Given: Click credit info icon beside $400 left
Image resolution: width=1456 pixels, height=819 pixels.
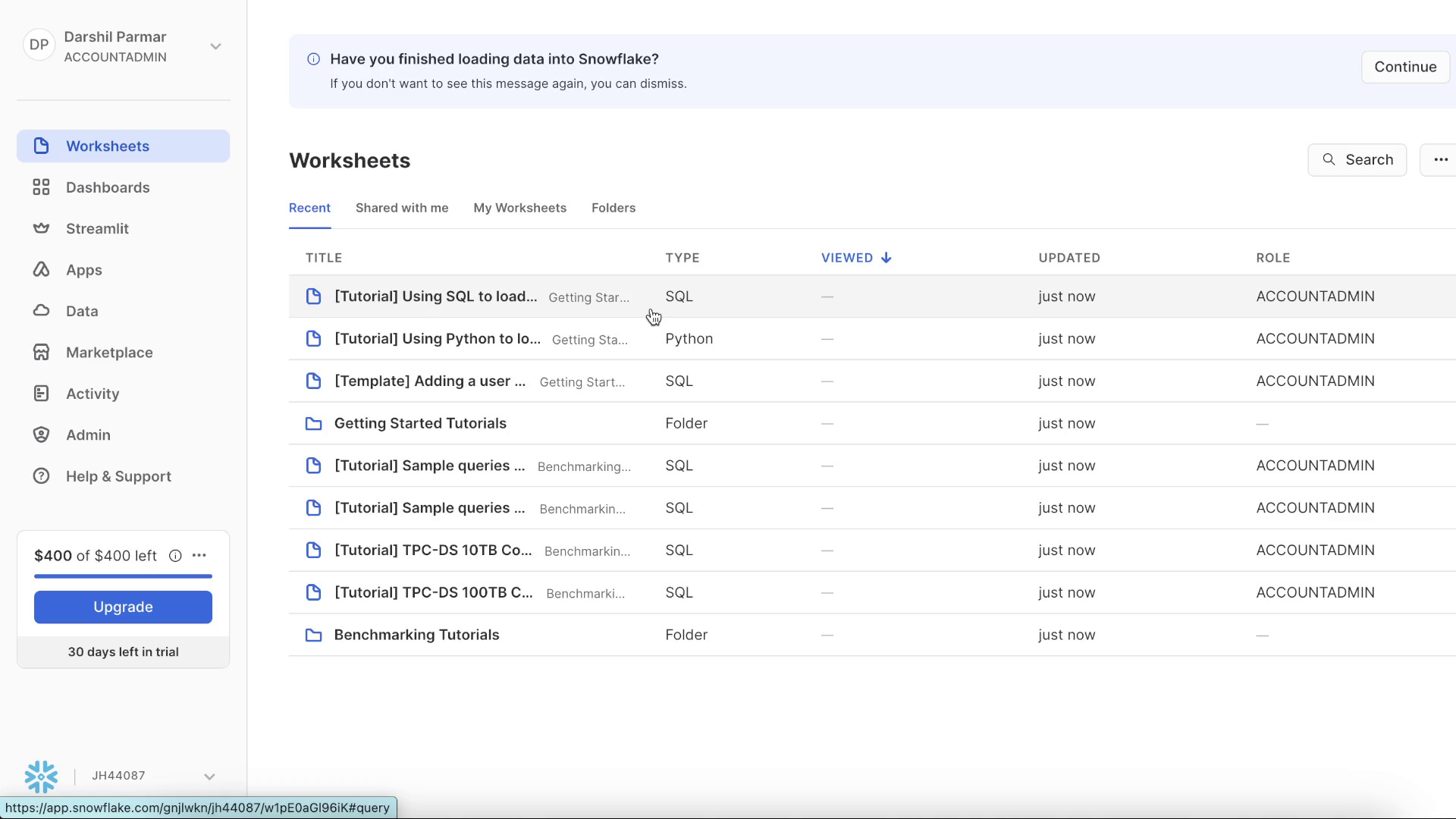Looking at the screenshot, I should click(x=175, y=556).
